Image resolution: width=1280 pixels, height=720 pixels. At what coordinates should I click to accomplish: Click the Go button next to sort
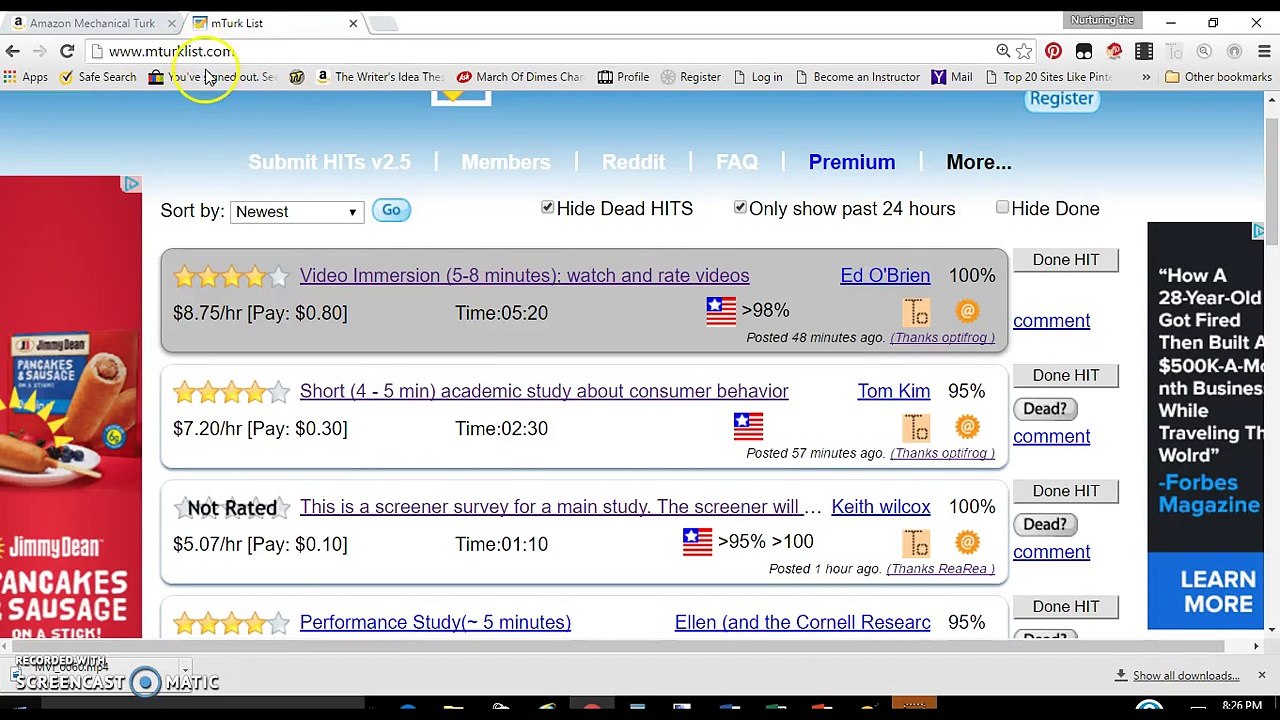click(x=391, y=210)
